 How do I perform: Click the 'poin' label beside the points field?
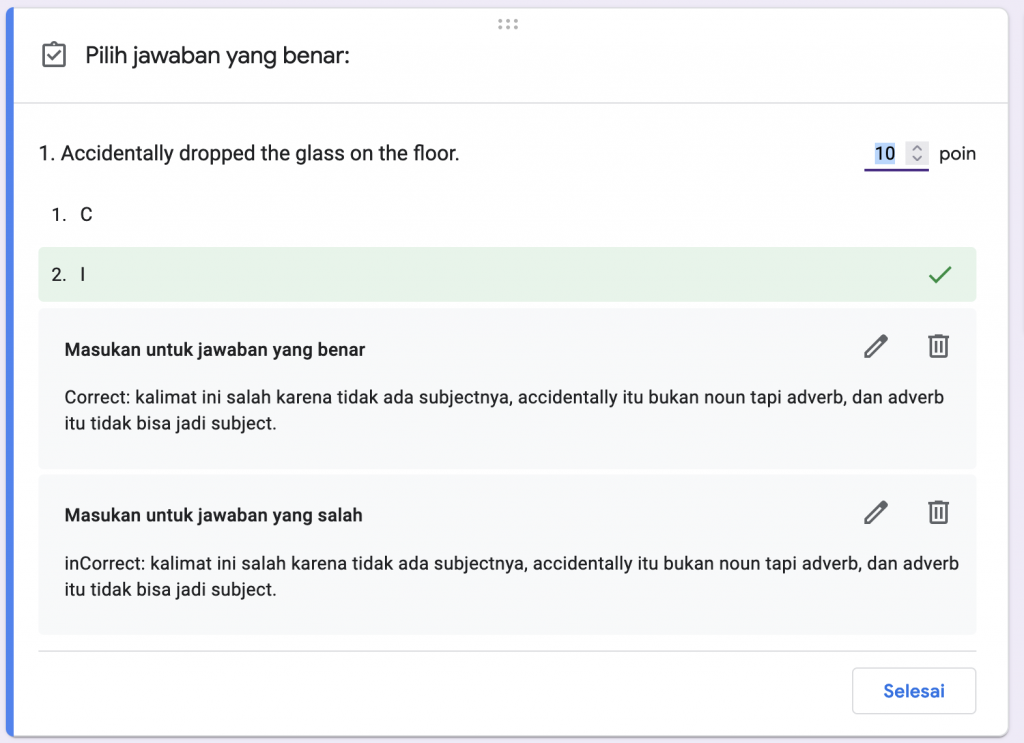pyautogui.click(x=957, y=154)
